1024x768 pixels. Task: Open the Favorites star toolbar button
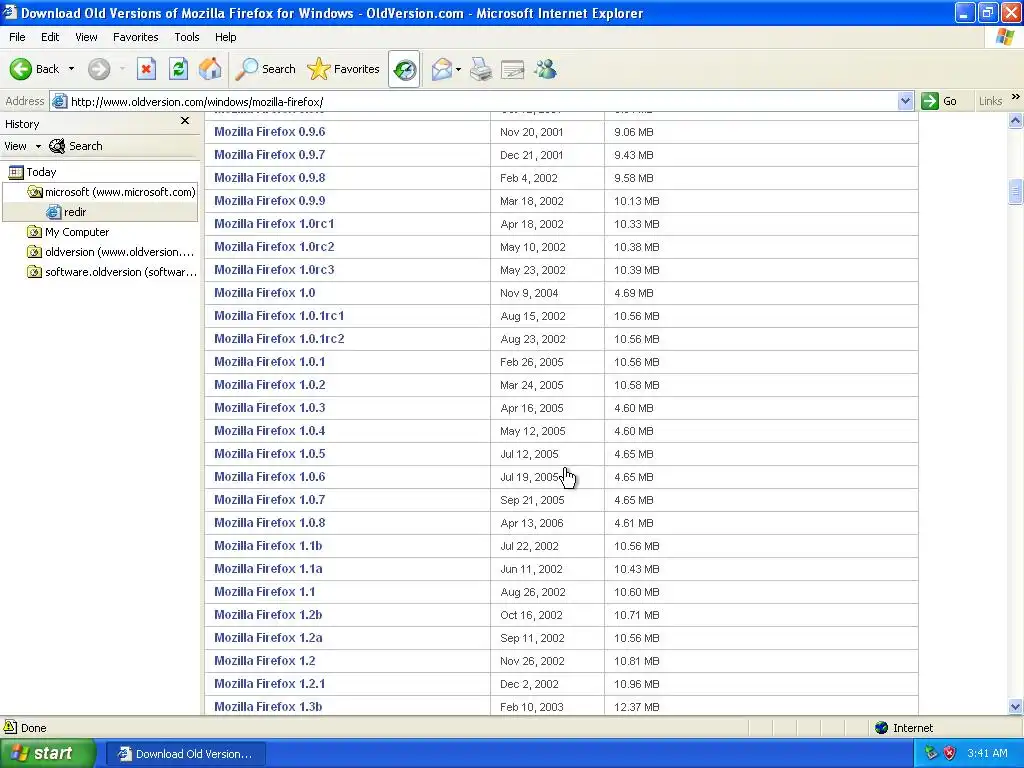[x=343, y=69]
